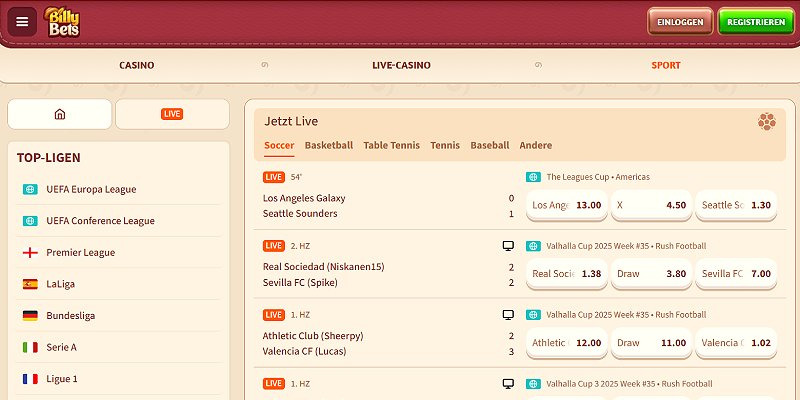Open the hamburger menu
This screenshot has width=800, height=400.
[23, 21]
